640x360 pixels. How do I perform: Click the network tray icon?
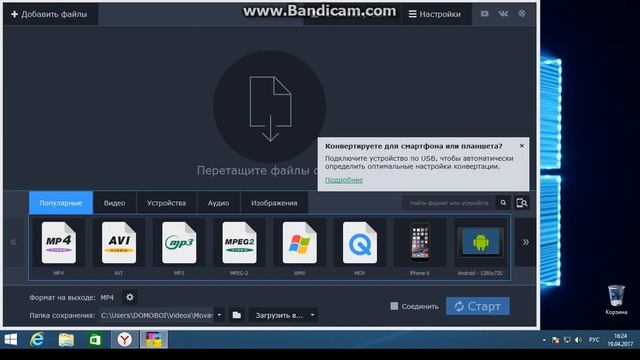[567, 340]
